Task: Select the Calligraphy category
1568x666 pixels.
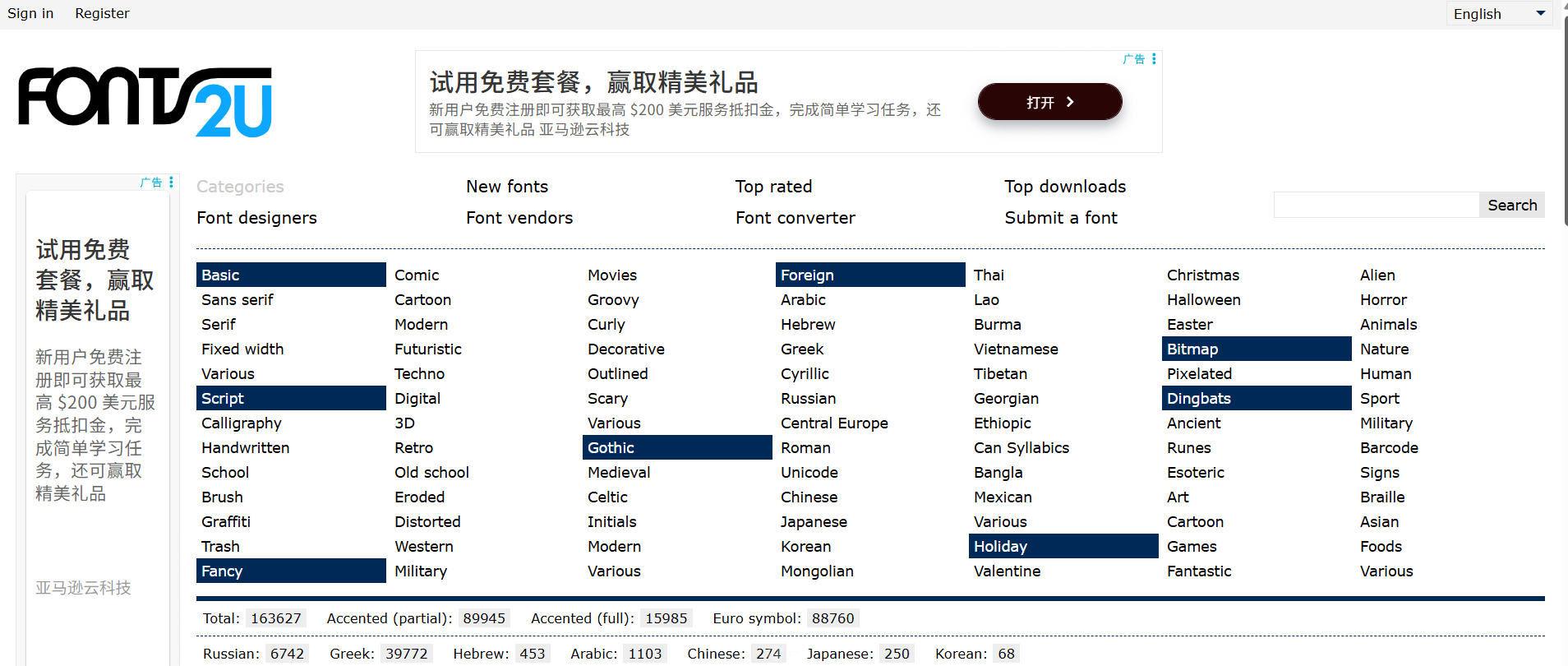Action: [x=241, y=423]
